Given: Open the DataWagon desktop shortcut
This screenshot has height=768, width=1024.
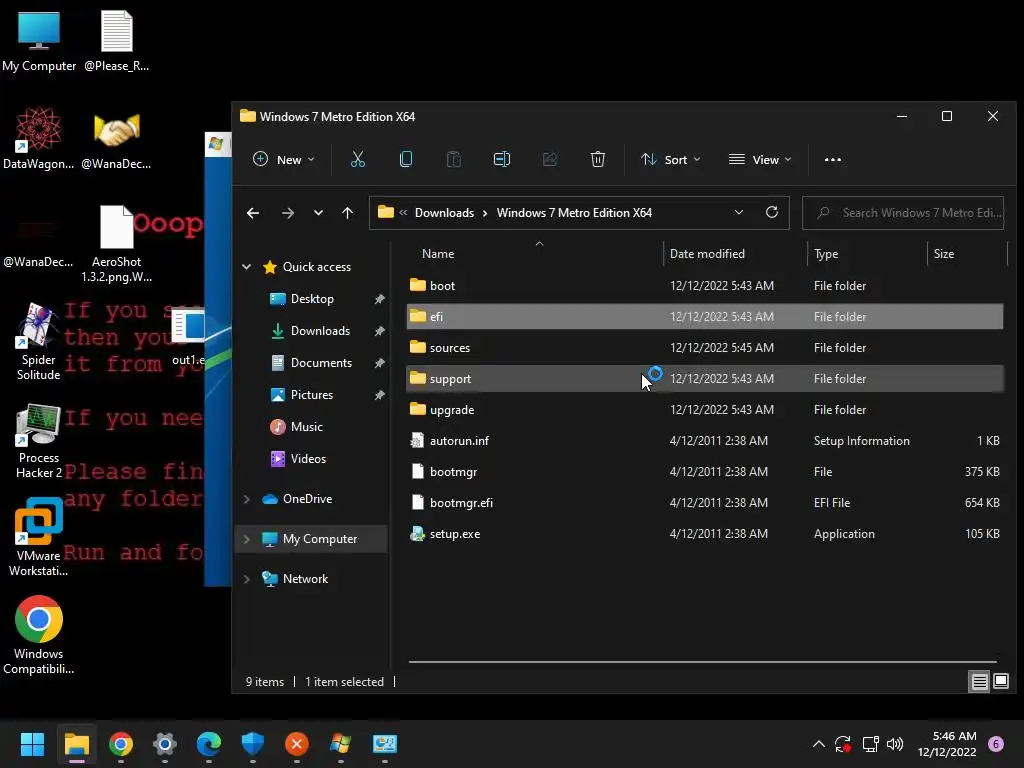Looking at the screenshot, I should (x=39, y=138).
